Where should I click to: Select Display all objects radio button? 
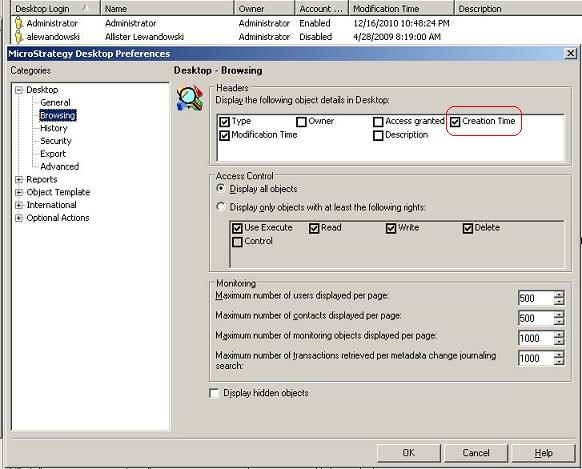221,188
